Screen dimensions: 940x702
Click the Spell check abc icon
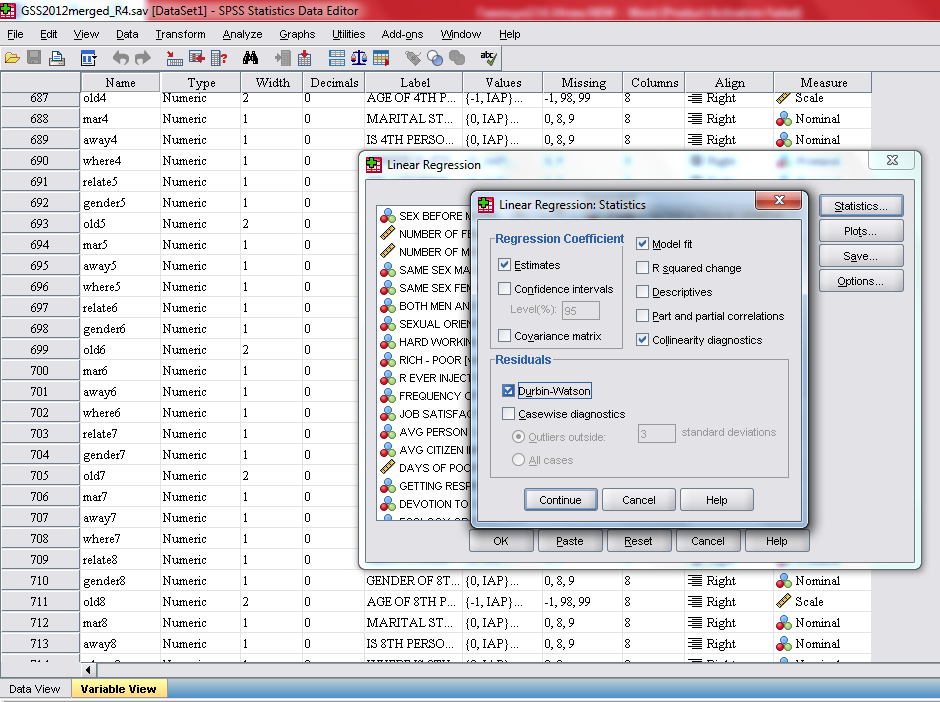(489, 58)
